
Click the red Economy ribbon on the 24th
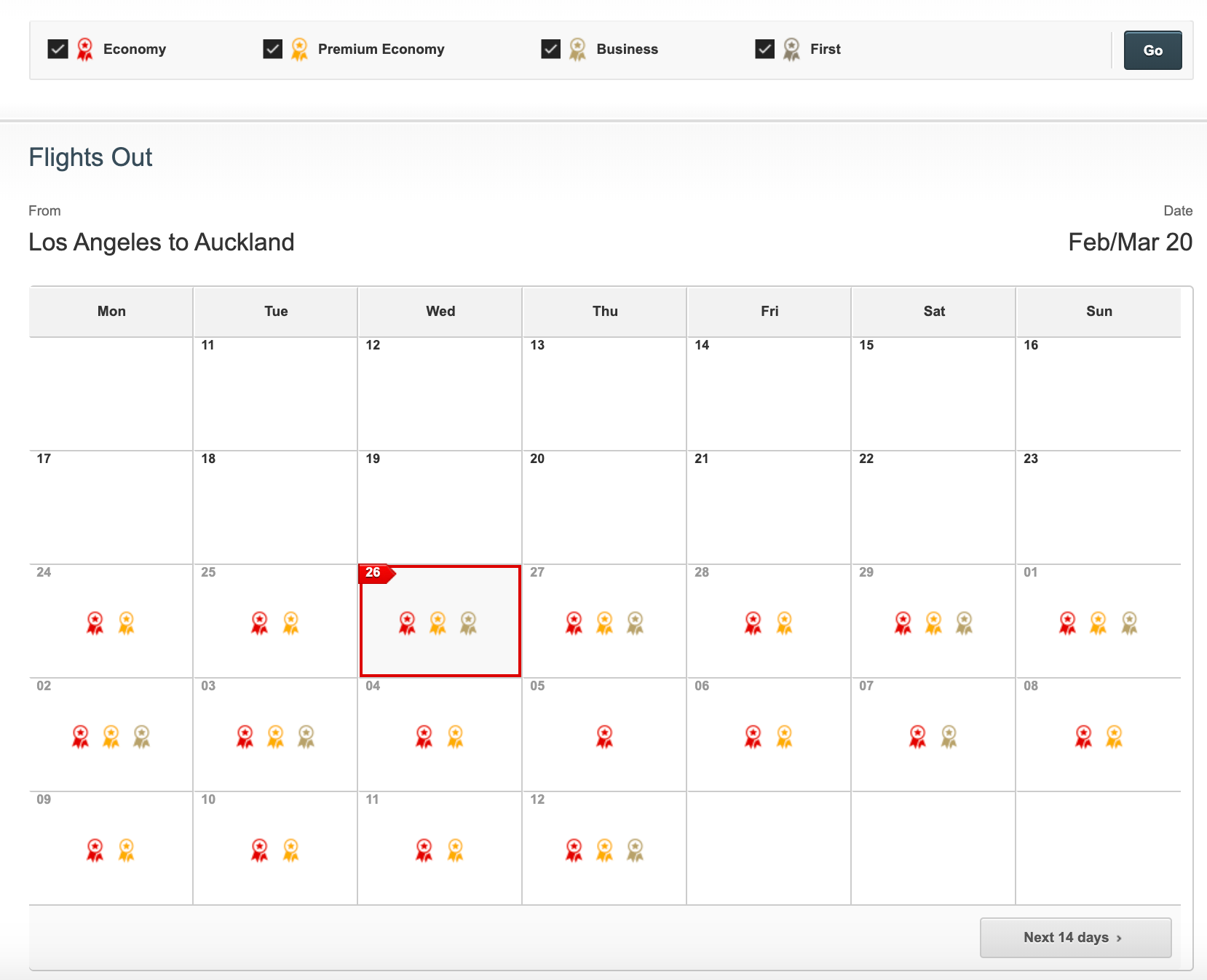(95, 623)
